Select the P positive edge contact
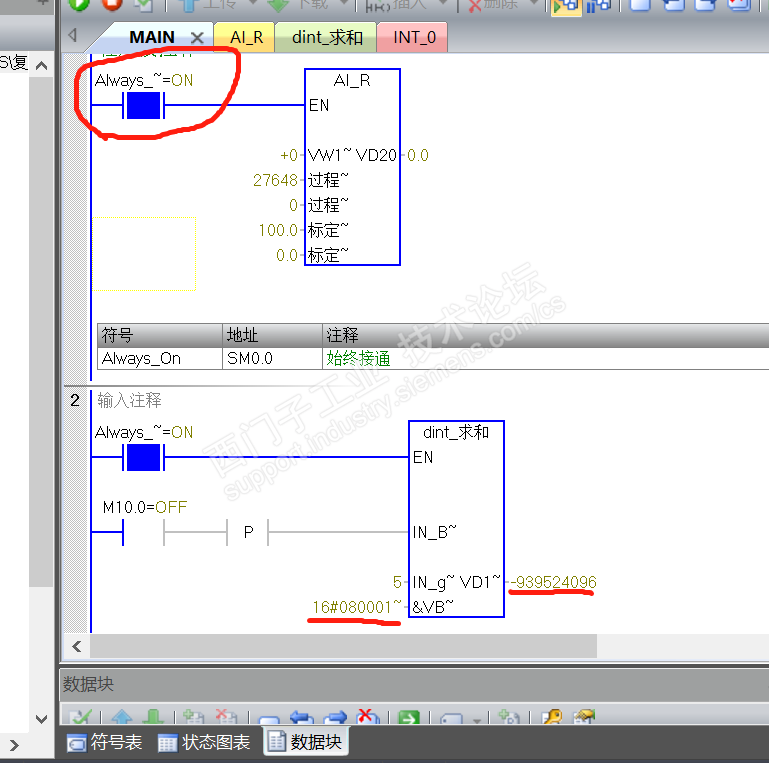The image size is (769, 763). (x=248, y=533)
